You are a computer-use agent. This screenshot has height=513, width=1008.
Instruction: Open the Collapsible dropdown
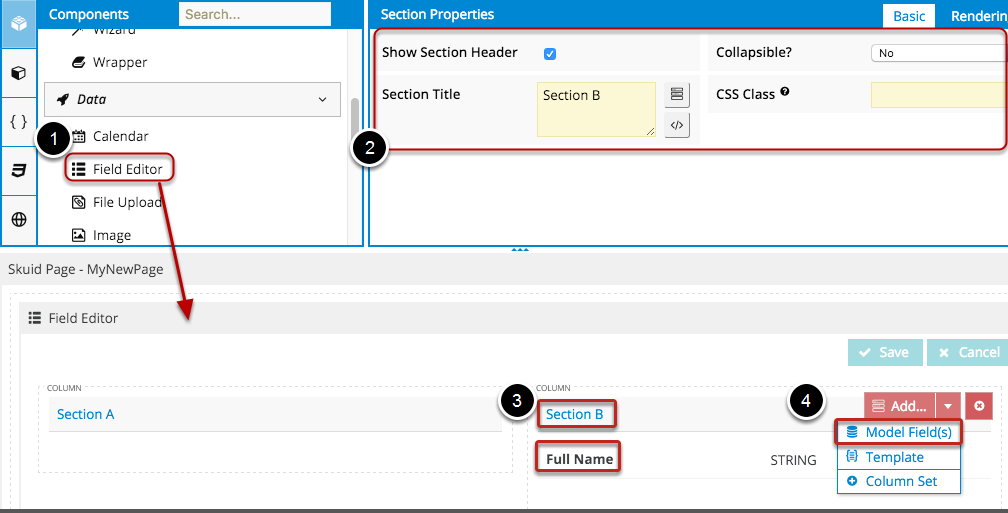(x=938, y=53)
